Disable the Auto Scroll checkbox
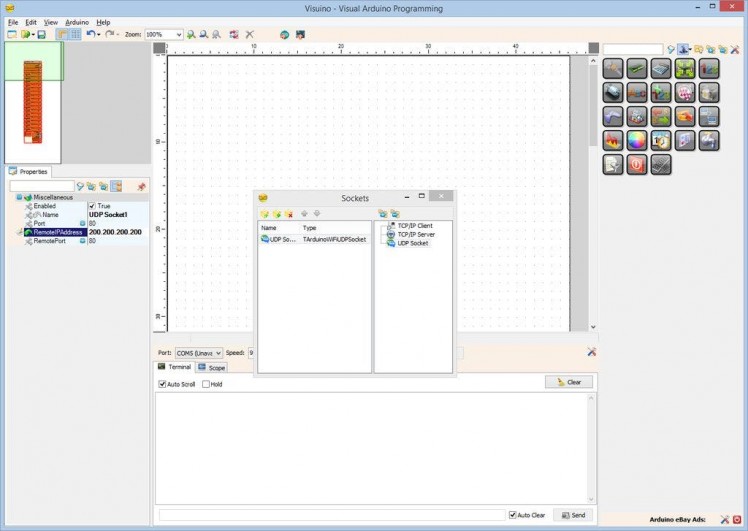The width and height of the screenshot is (748, 531). tap(163, 384)
